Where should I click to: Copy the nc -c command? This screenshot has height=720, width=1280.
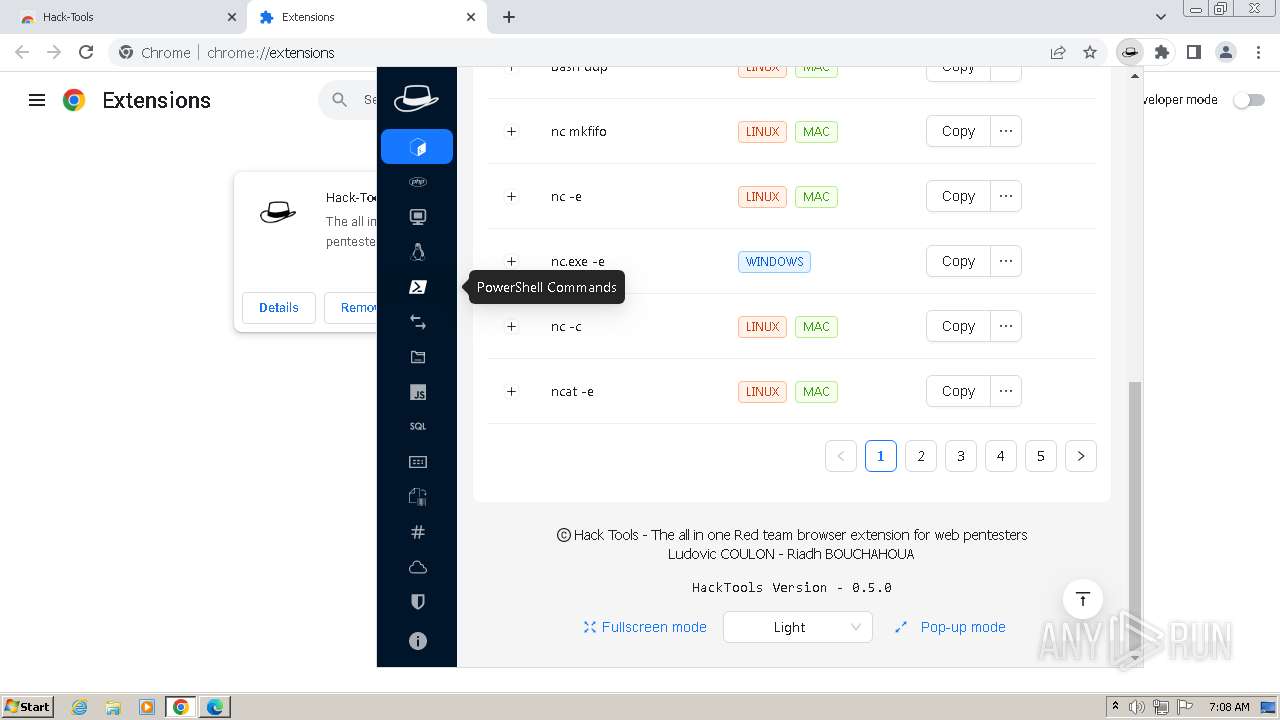[x=958, y=326]
